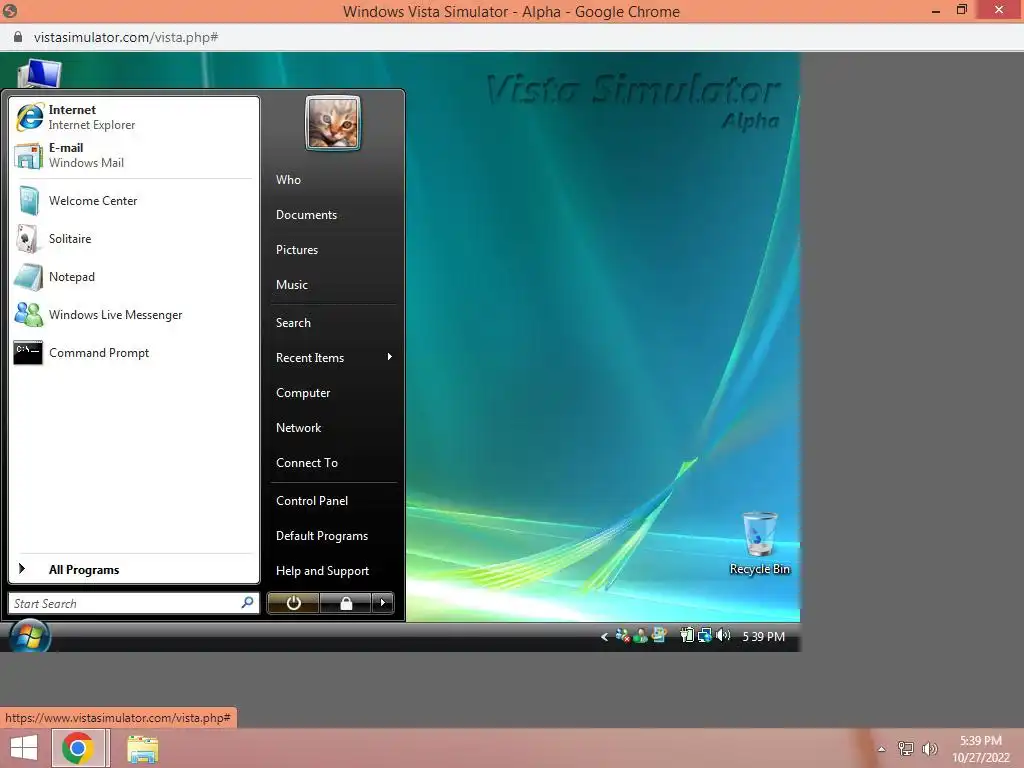The height and width of the screenshot is (768, 1024).
Task: Show hidden tray icons in Vista taskbar
Action: (604, 637)
